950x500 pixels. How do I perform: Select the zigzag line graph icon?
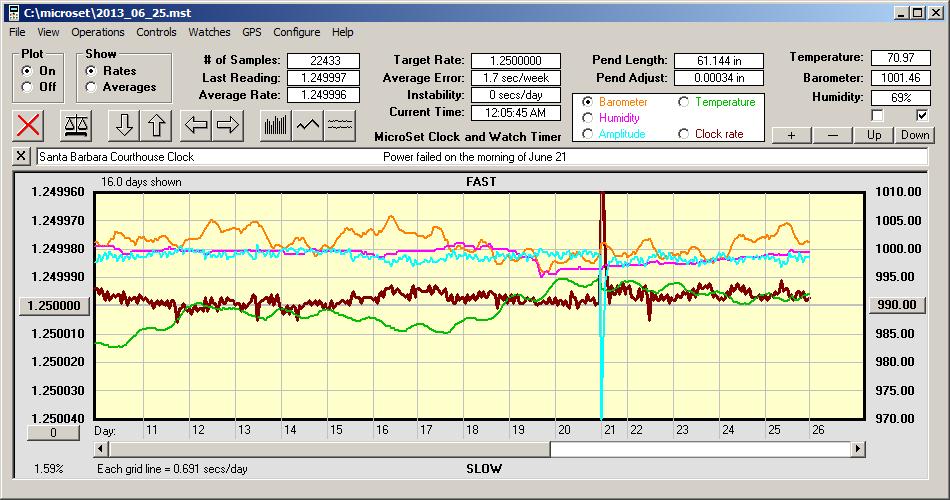coord(308,125)
